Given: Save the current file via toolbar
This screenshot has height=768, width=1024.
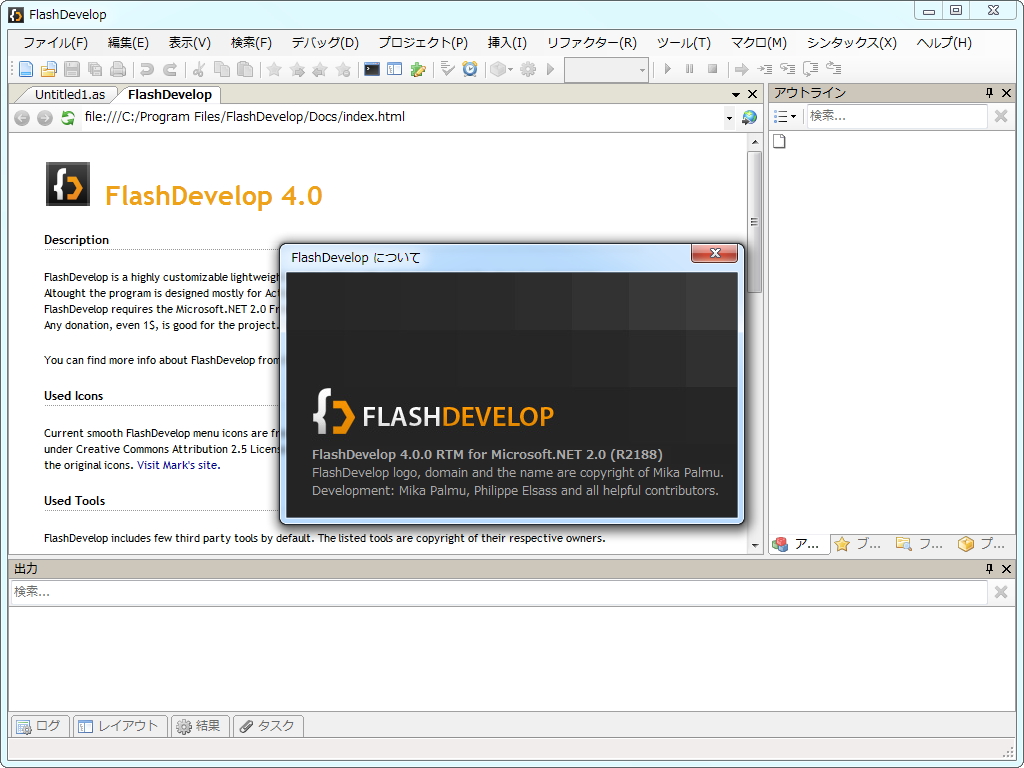Looking at the screenshot, I should coord(71,69).
